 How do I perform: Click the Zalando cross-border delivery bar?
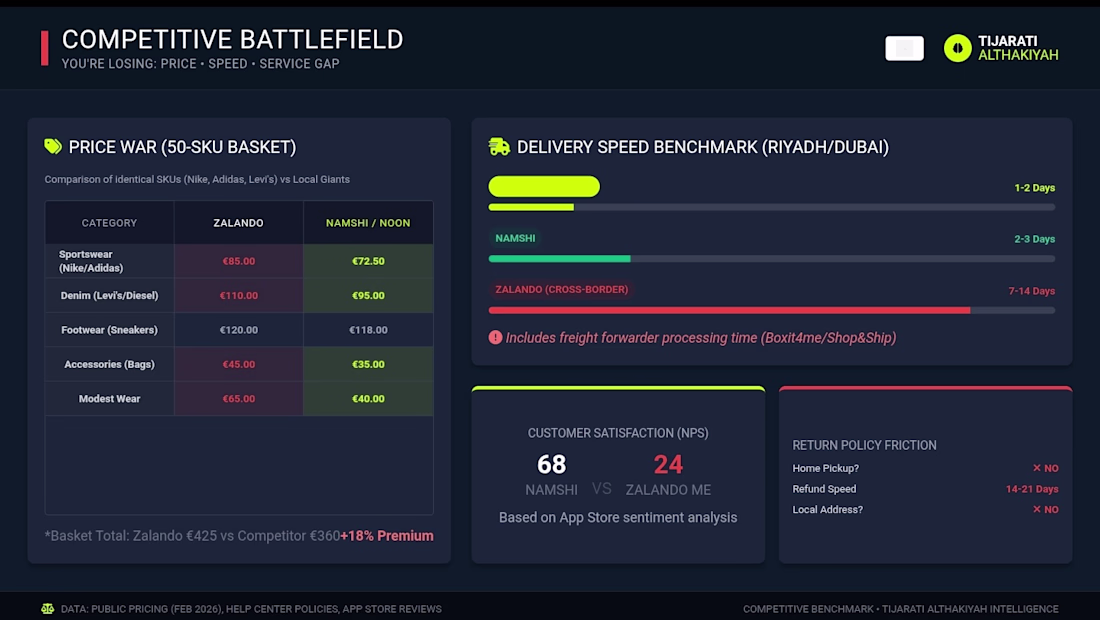[x=771, y=311]
